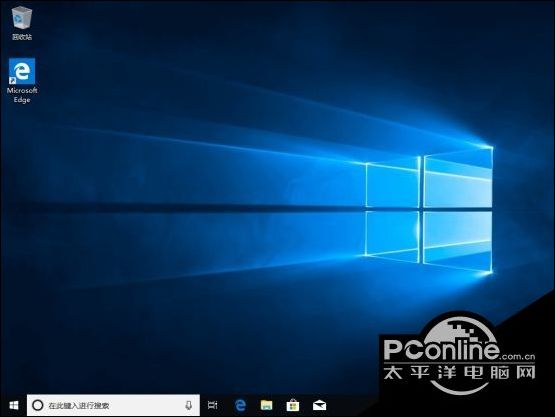This screenshot has height=417, width=555.
Task: Focus the taskbar search input field
Action: point(113,405)
